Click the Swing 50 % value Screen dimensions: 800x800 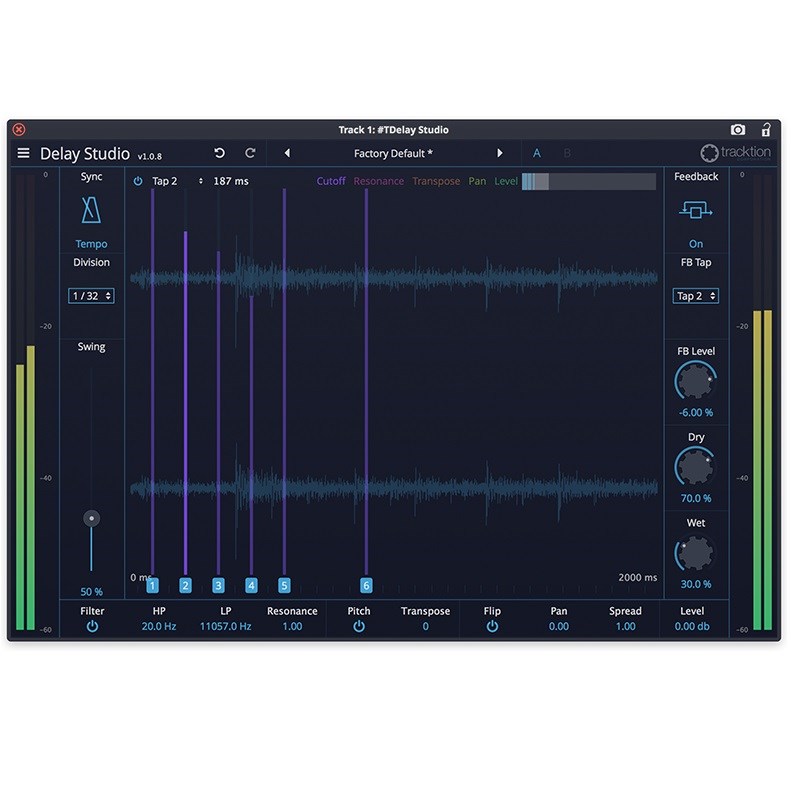pyautogui.click(x=91, y=592)
